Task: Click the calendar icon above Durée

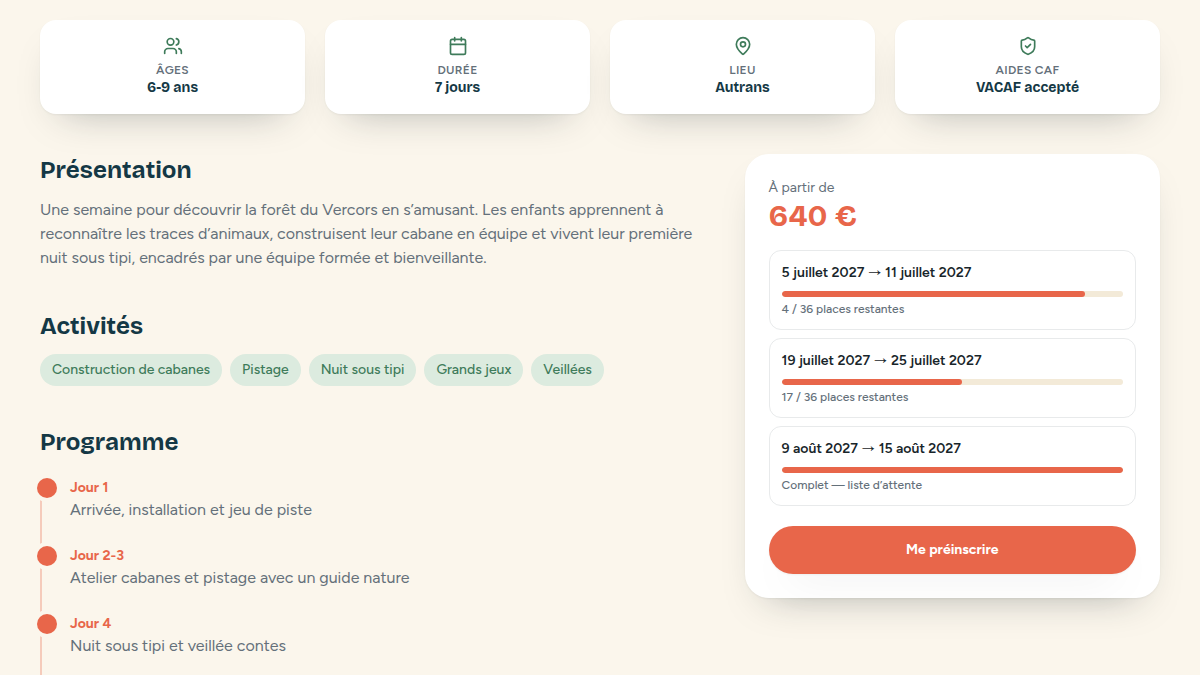Action: coord(457,46)
